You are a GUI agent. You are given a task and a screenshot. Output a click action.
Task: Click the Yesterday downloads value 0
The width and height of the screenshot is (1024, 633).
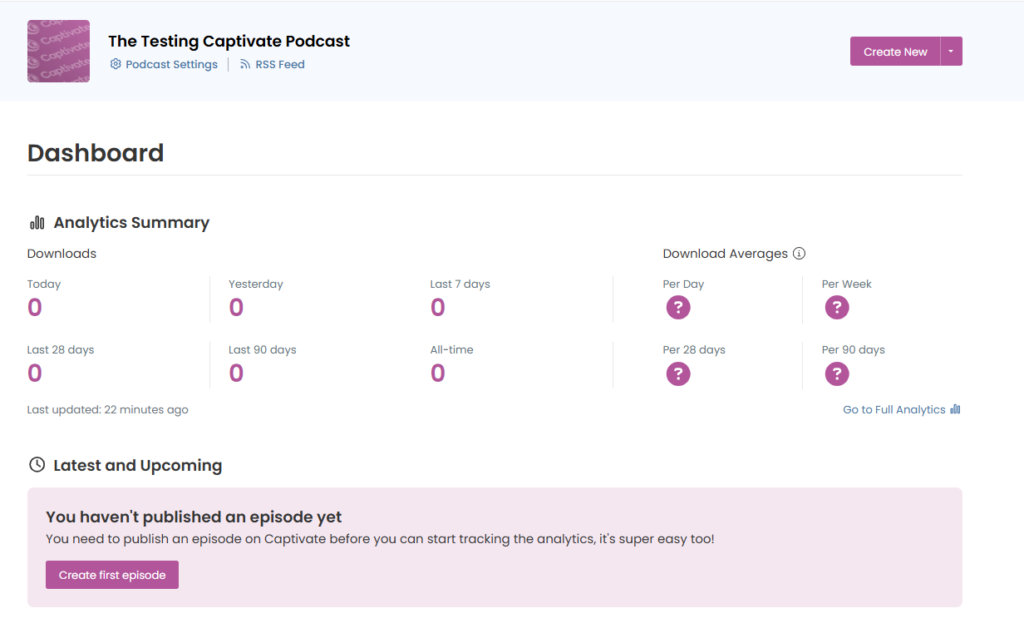point(236,307)
